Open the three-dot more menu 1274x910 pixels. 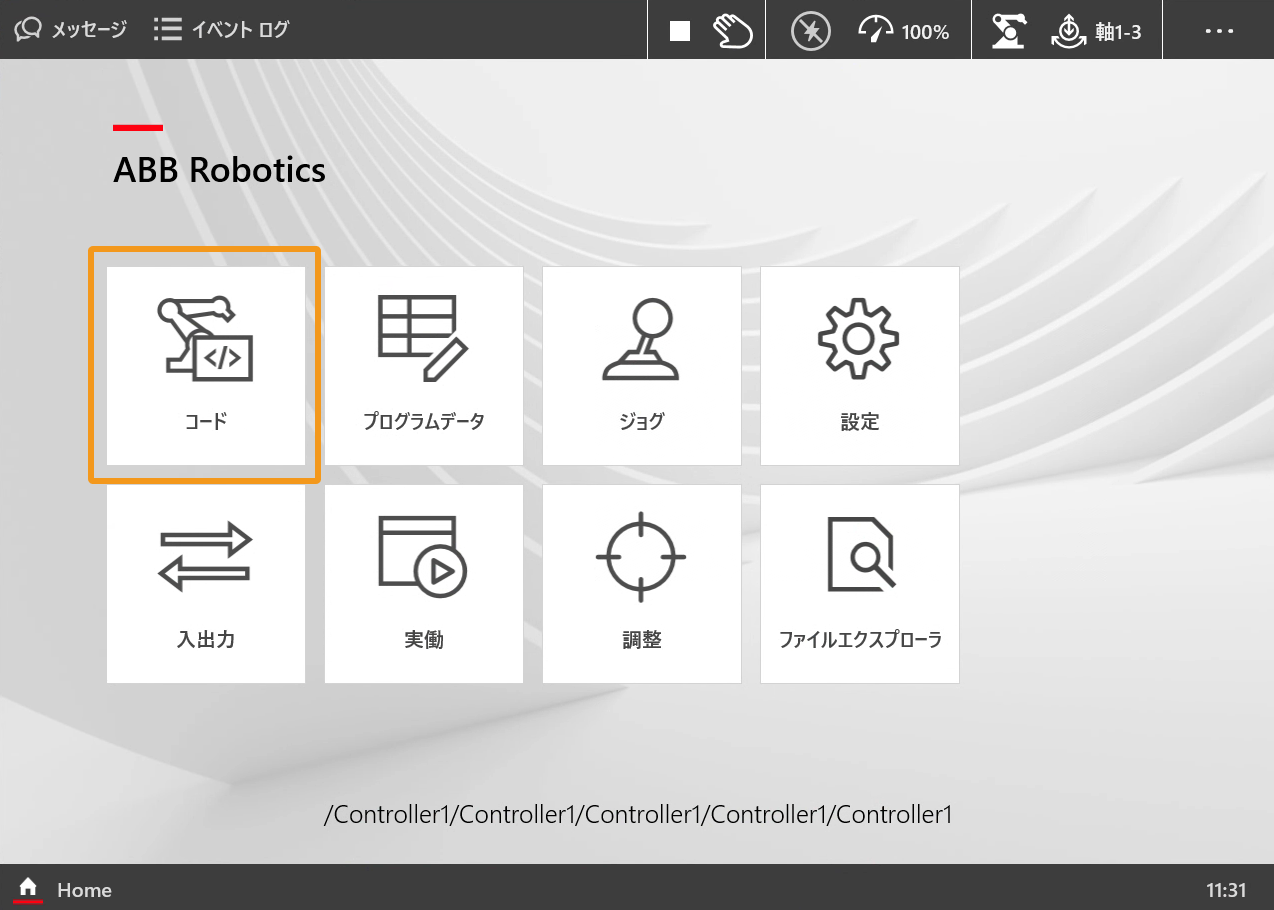[x=1219, y=31]
